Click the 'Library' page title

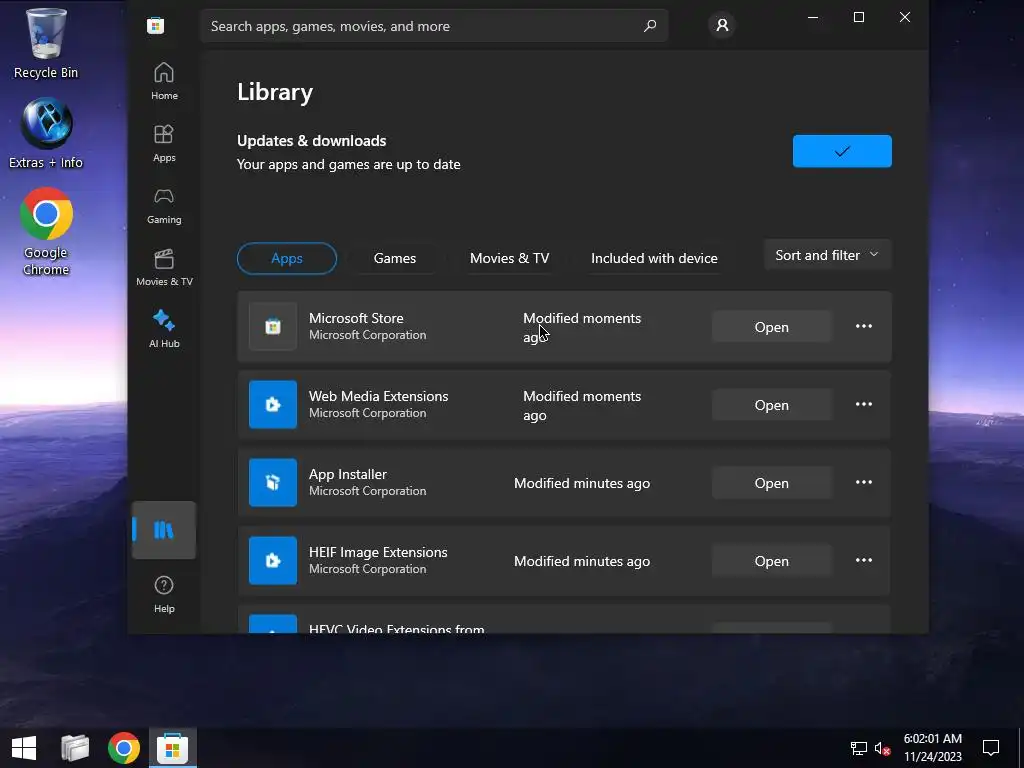click(275, 92)
